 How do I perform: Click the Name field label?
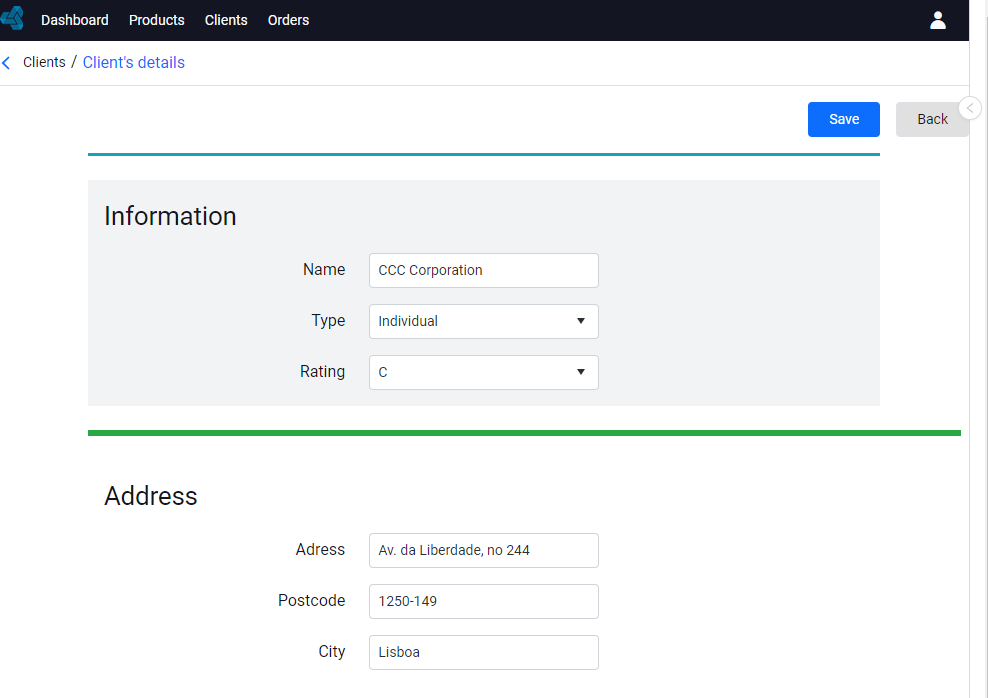coord(324,270)
